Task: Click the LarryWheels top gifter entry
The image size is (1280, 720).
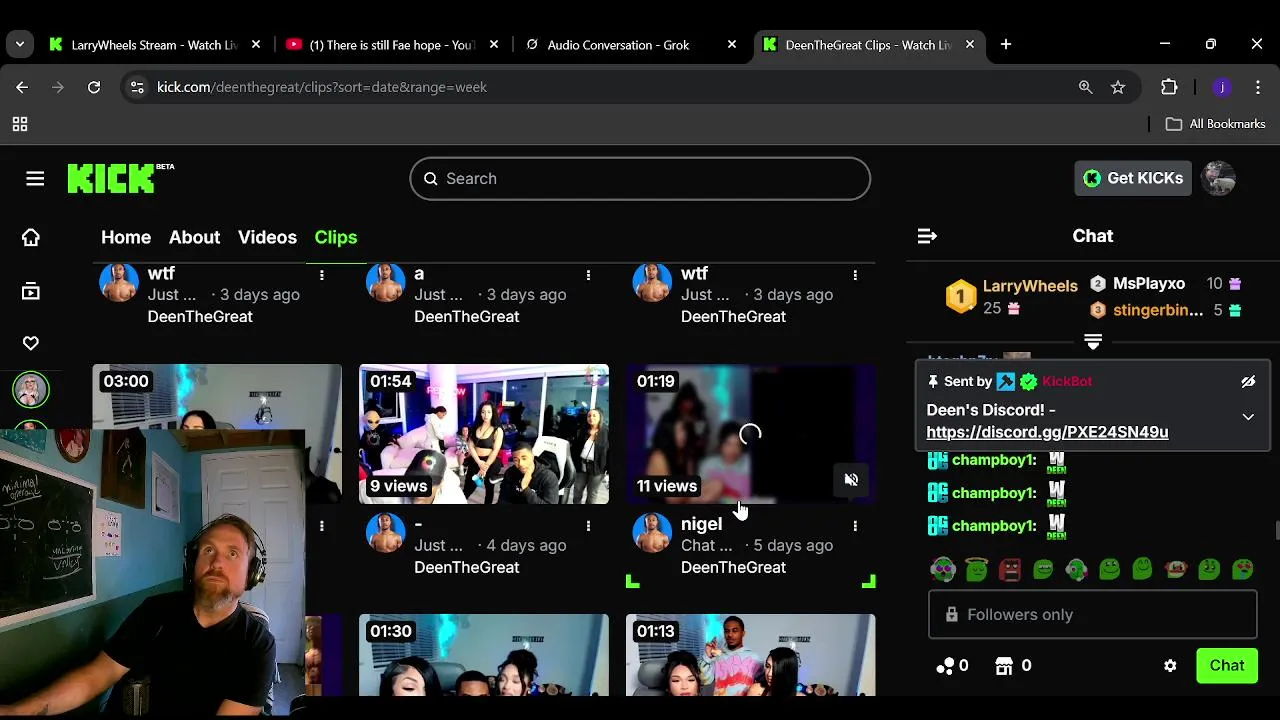Action: point(1013,296)
